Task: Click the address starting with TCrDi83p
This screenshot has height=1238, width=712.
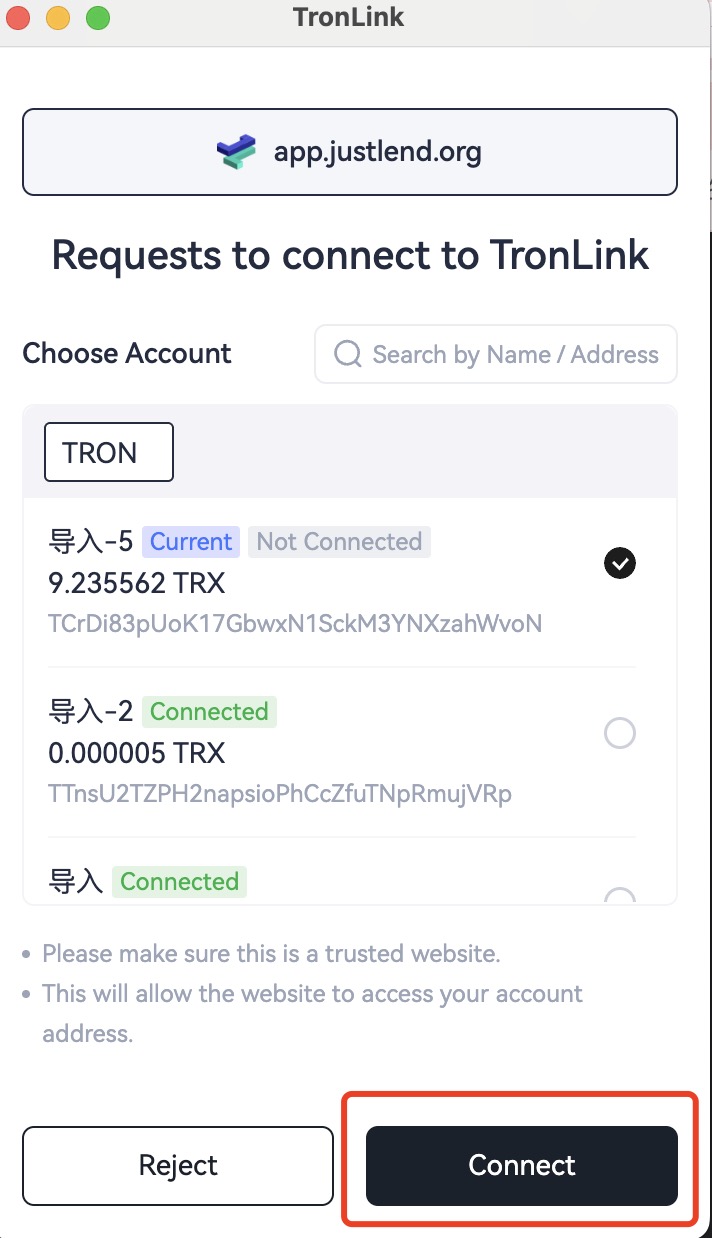Action: (x=295, y=624)
